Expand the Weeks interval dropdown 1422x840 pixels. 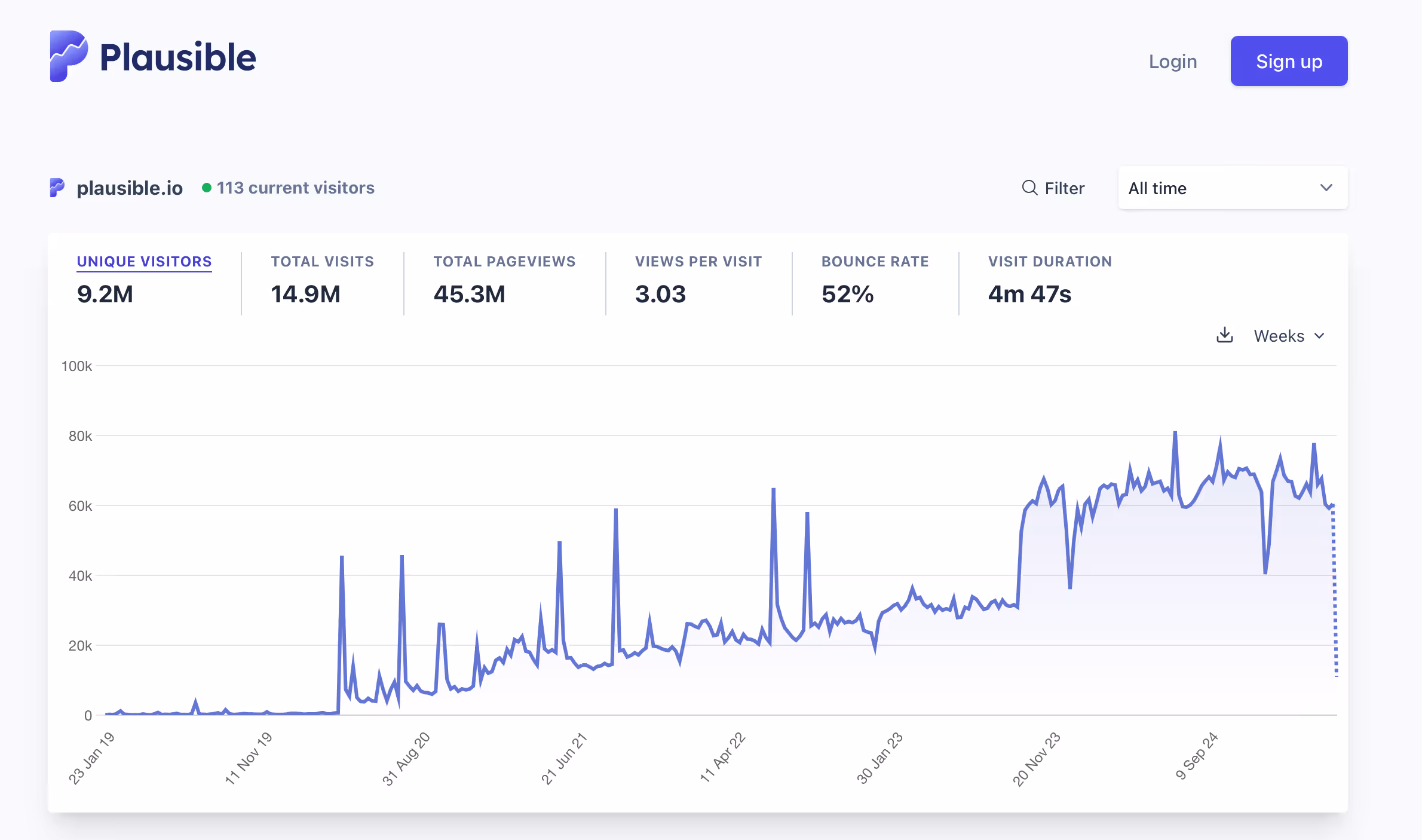point(1289,336)
